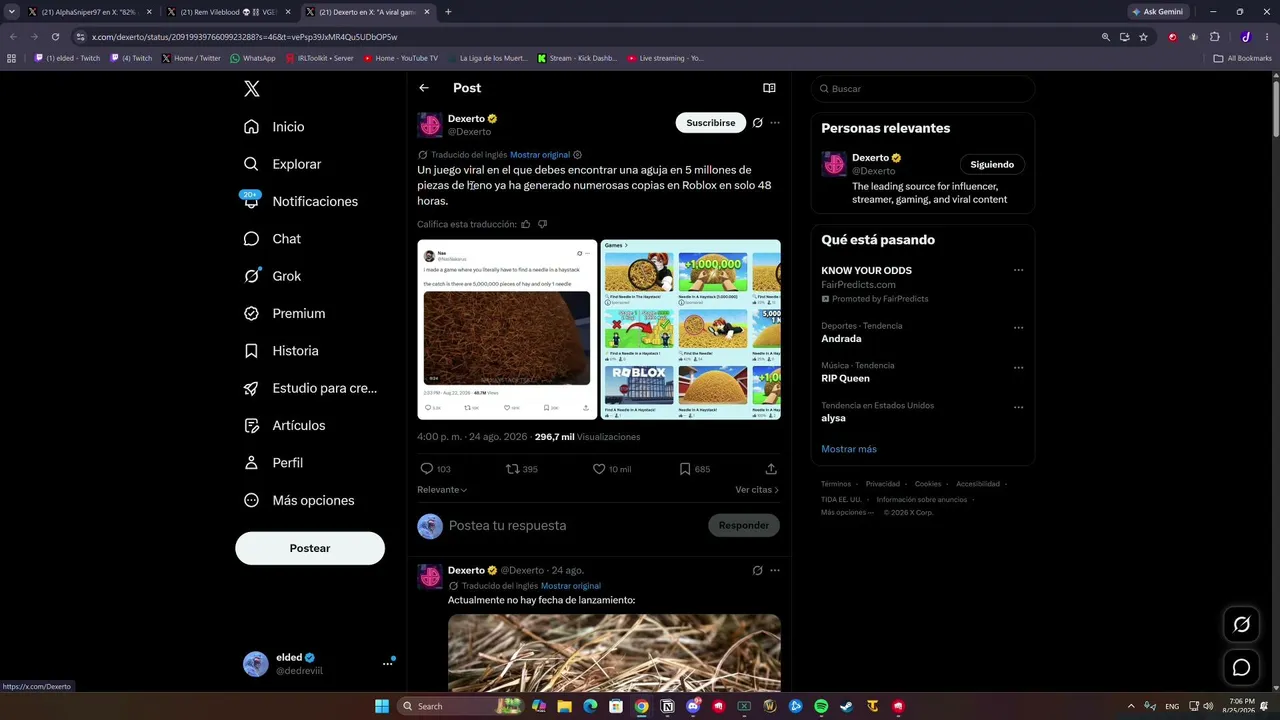Rate the translation with thumbs down
Image resolution: width=1280 pixels, height=720 pixels.
(543, 224)
